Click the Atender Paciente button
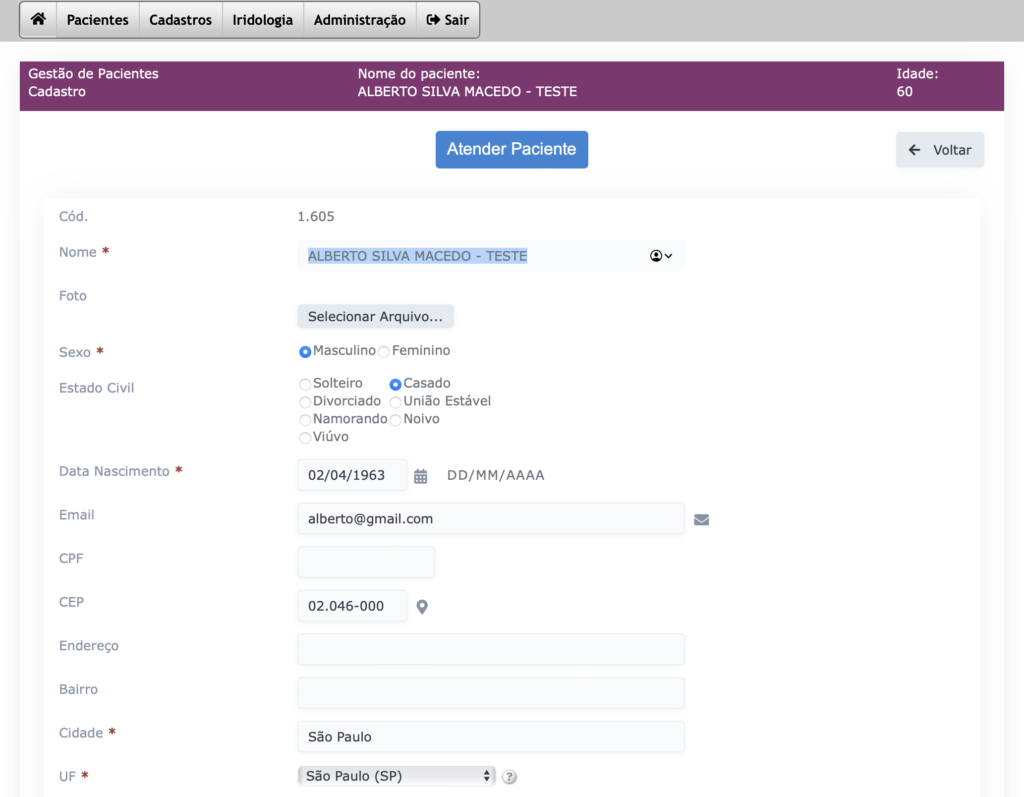This screenshot has width=1024, height=797. tap(511, 149)
